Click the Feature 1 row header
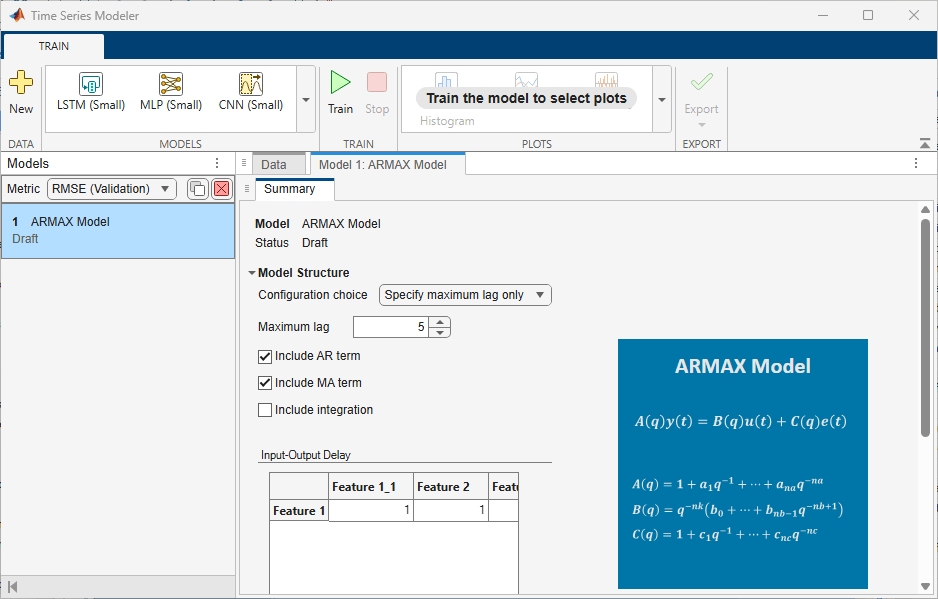Screen dimensions: 938x599 click(x=299, y=510)
